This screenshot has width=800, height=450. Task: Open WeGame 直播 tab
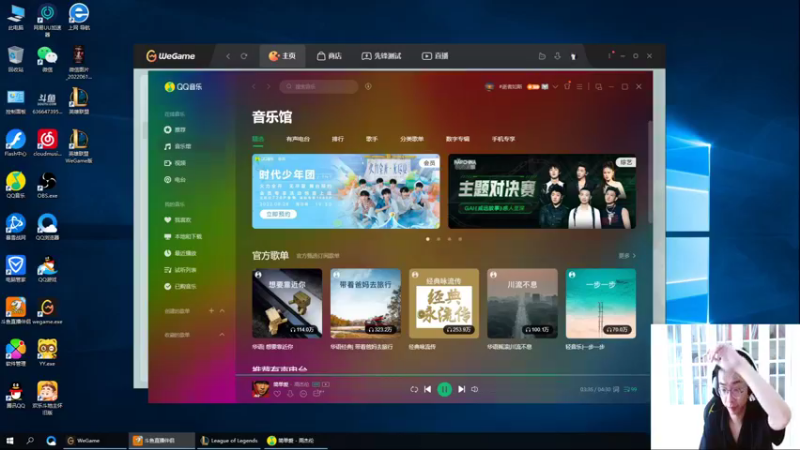(x=435, y=56)
